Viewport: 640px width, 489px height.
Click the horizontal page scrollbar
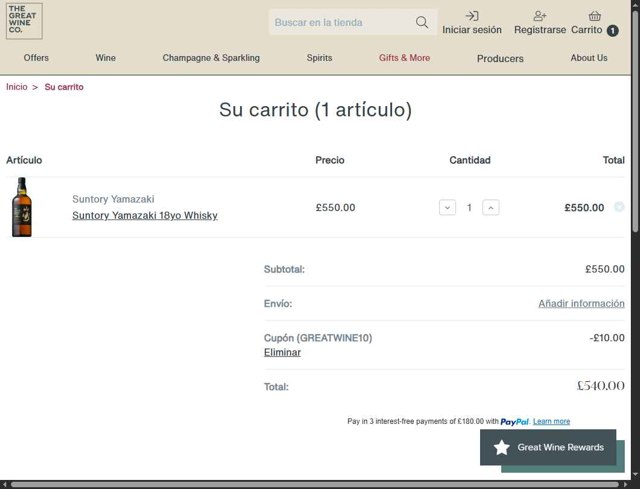click(315, 485)
